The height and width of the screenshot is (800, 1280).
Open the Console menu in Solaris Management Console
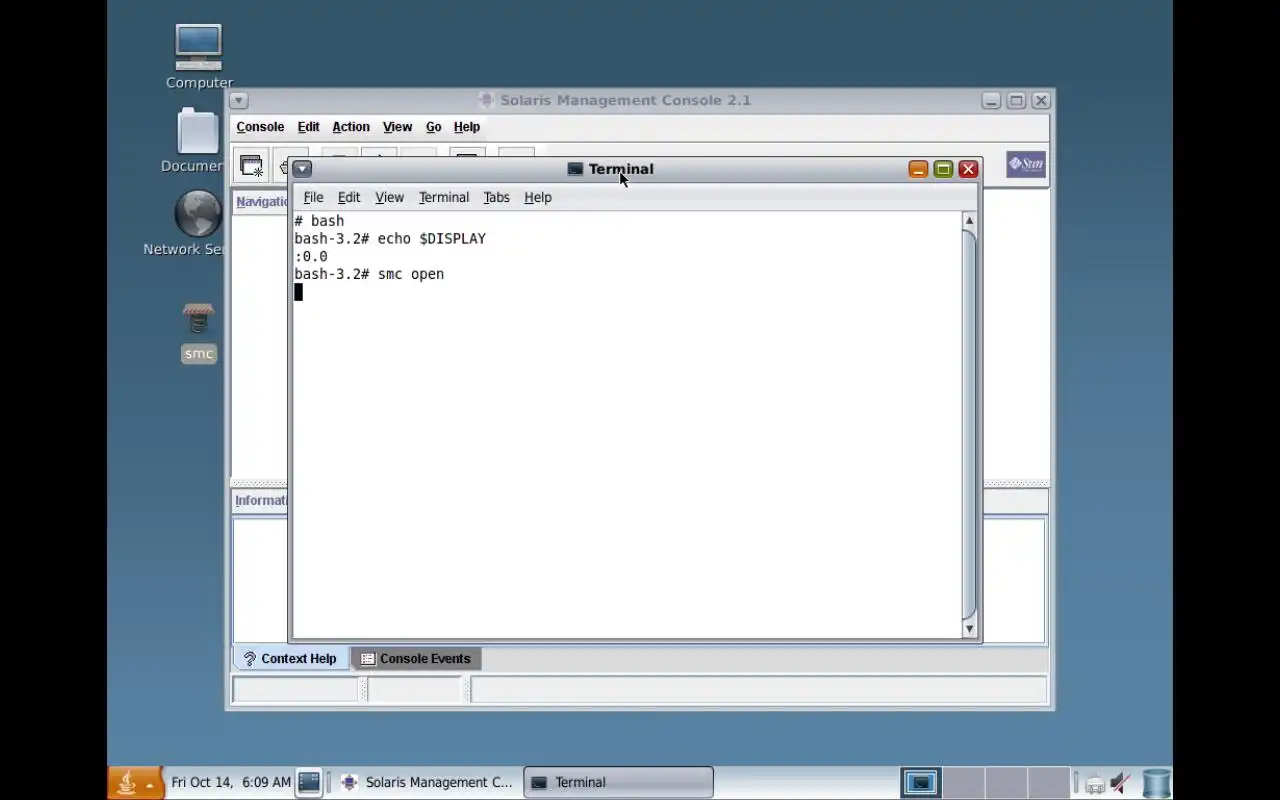click(x=260, y=127)
